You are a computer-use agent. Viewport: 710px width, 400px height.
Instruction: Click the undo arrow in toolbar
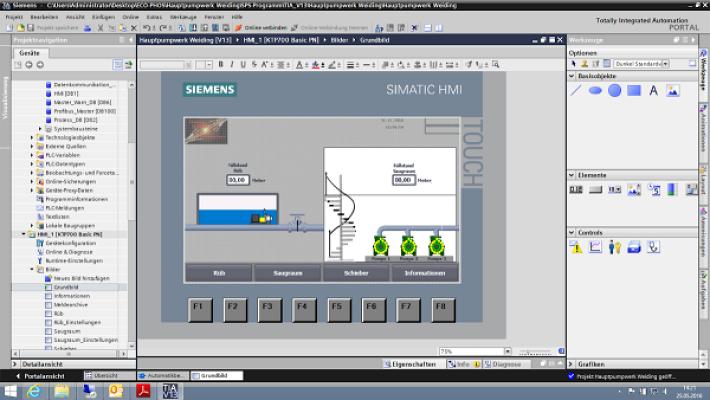coord(146,28)
